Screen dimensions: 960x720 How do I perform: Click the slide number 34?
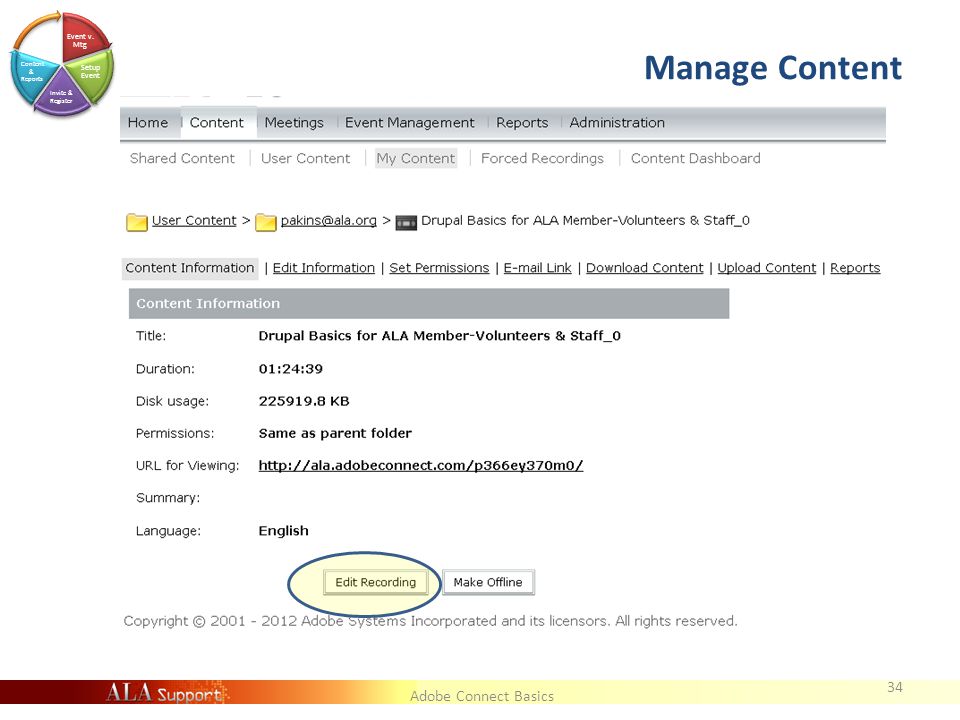coord(894,688)
